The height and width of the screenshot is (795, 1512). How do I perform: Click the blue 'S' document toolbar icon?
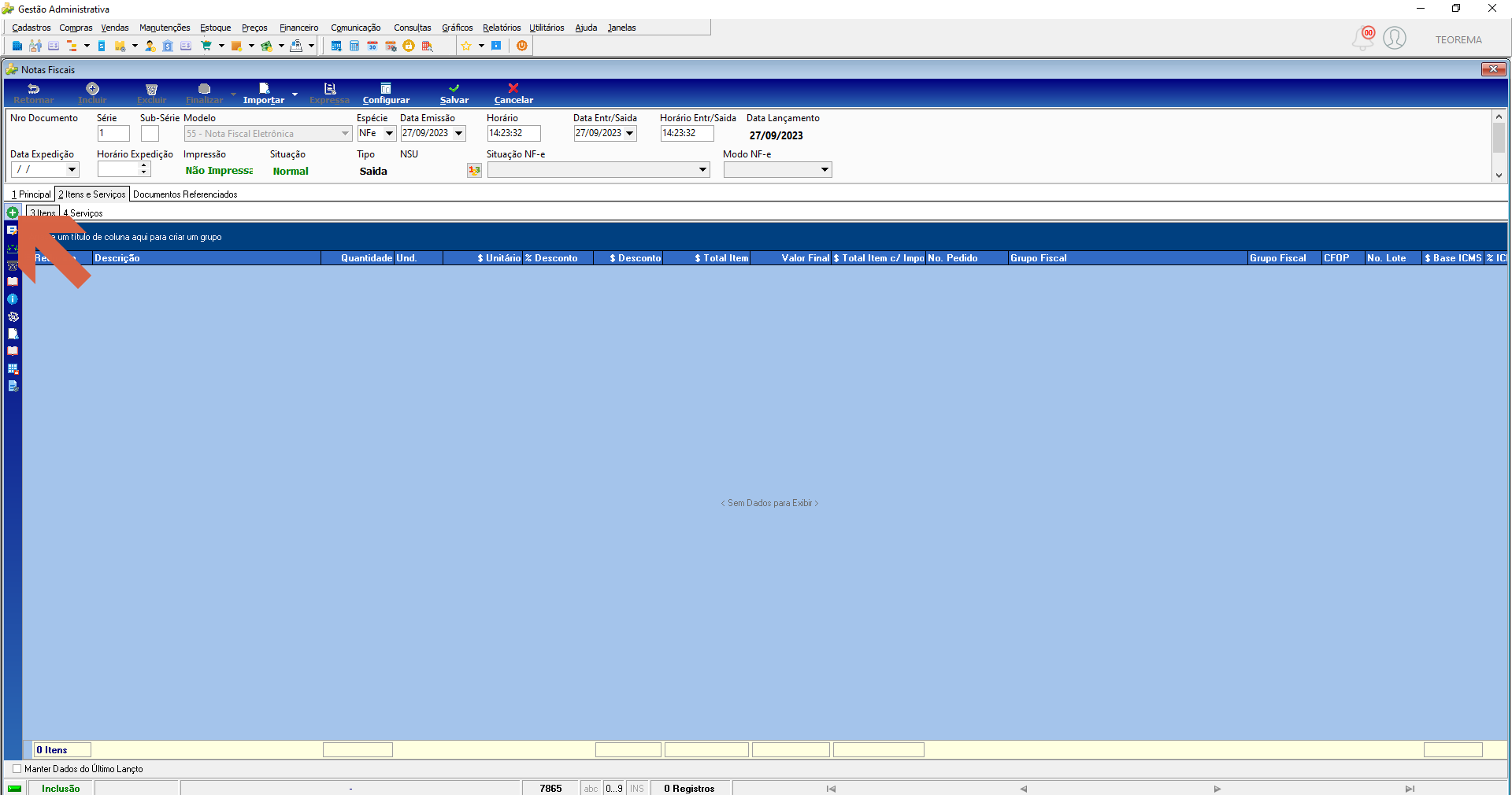coord(102,46)
